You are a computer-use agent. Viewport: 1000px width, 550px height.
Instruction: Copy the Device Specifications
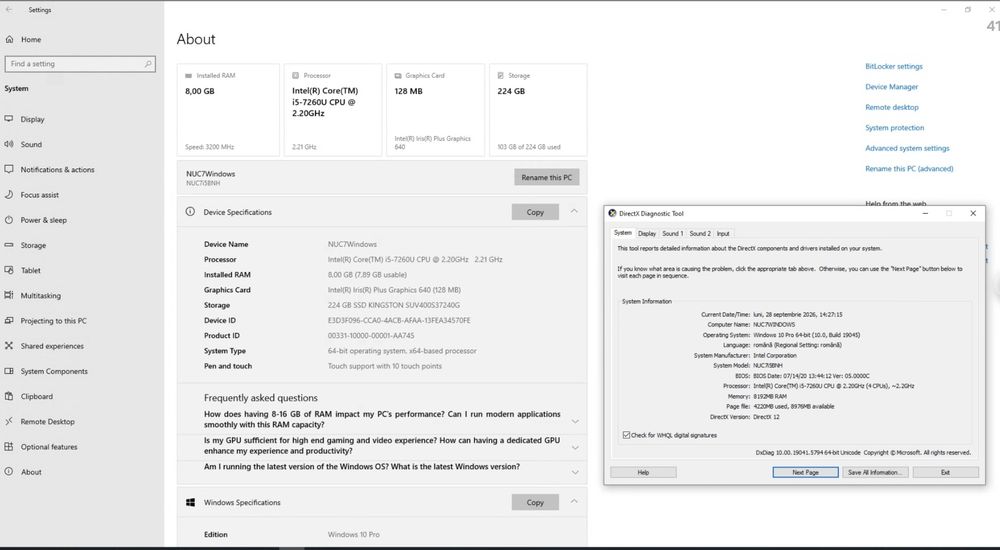click(x=535, y=212)
